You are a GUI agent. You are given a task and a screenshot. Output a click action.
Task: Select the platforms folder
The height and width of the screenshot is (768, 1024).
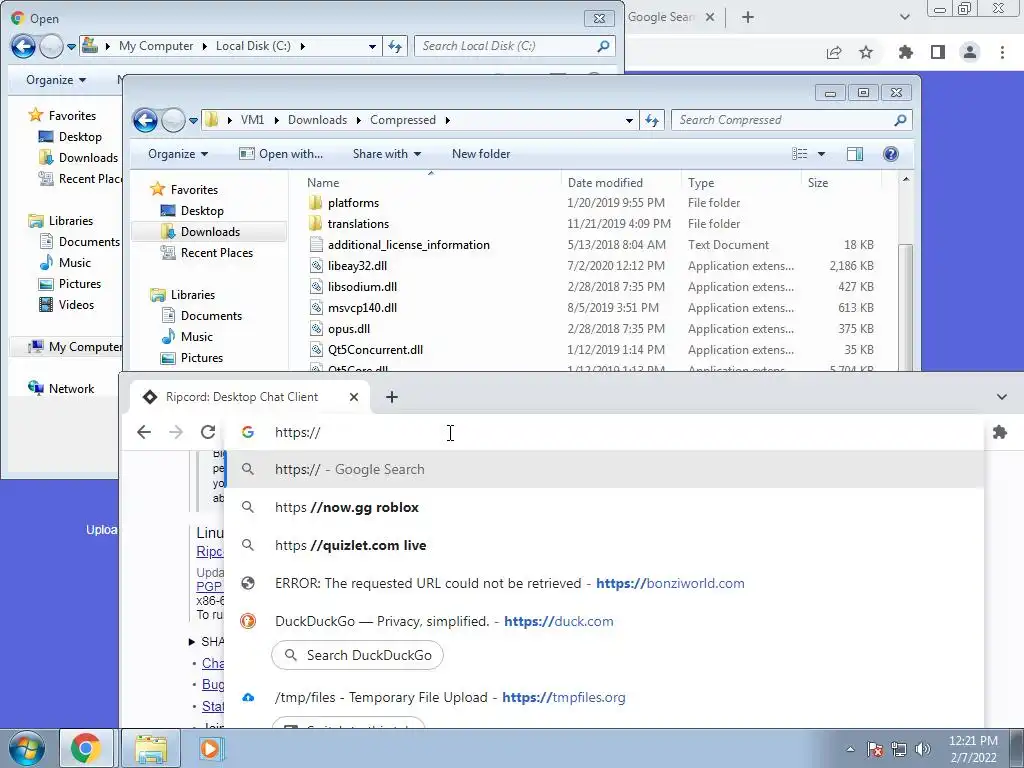tap(353, 203)
